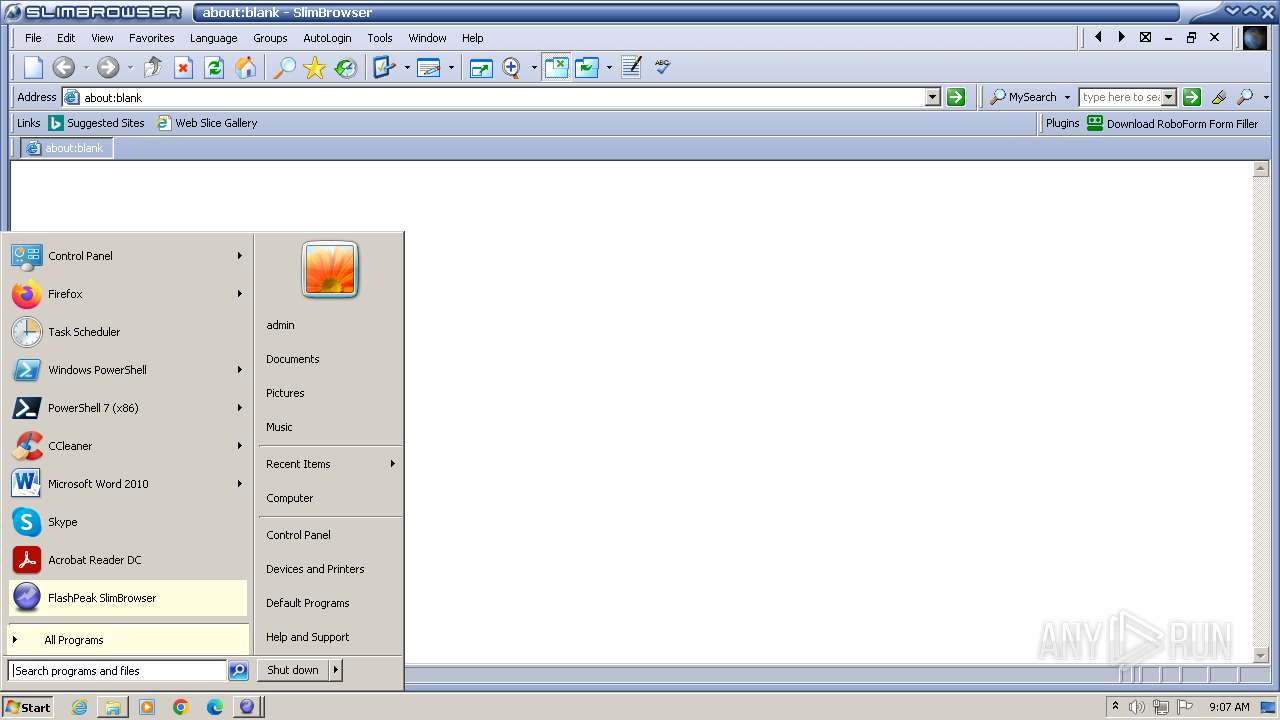Open the Favorites menu
This screenshot has width=1280, height=720.
pyautogui.click(x=151, y=38)
